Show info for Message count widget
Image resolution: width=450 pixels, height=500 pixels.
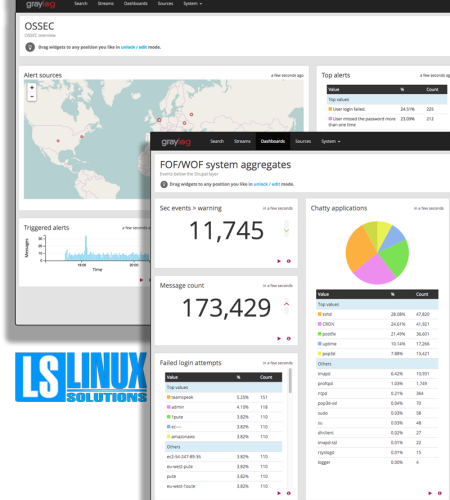click(x=289, y=338)
